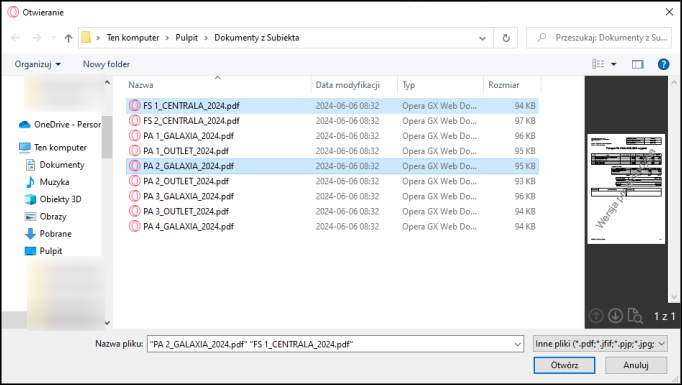Click the PDF preview thumbnail
The image size is (682, 385).
coord(626,189)
